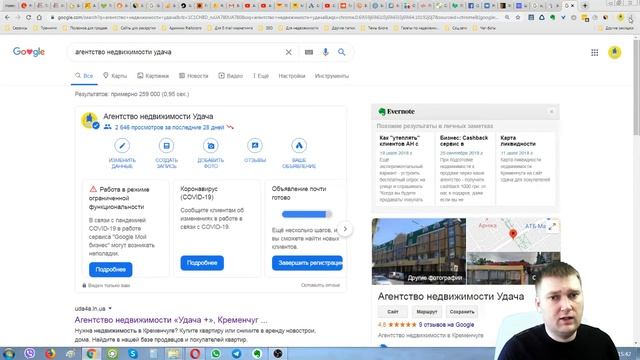Screen dimensions: 640x360
Task: Click the Google logo
Action: click(29, 52)
